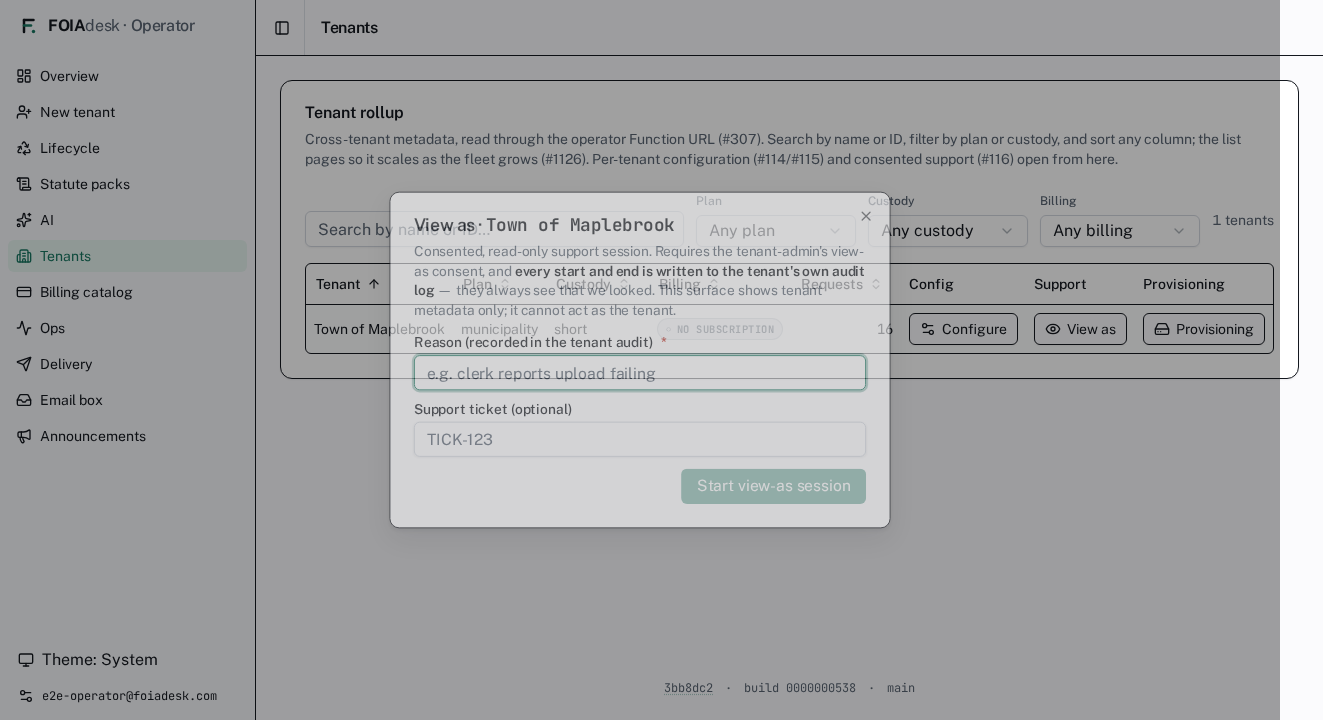This screenshot has height=720, width=1323.
Task: Click the Billing catalog book icon
Action: tap(24, 292)
